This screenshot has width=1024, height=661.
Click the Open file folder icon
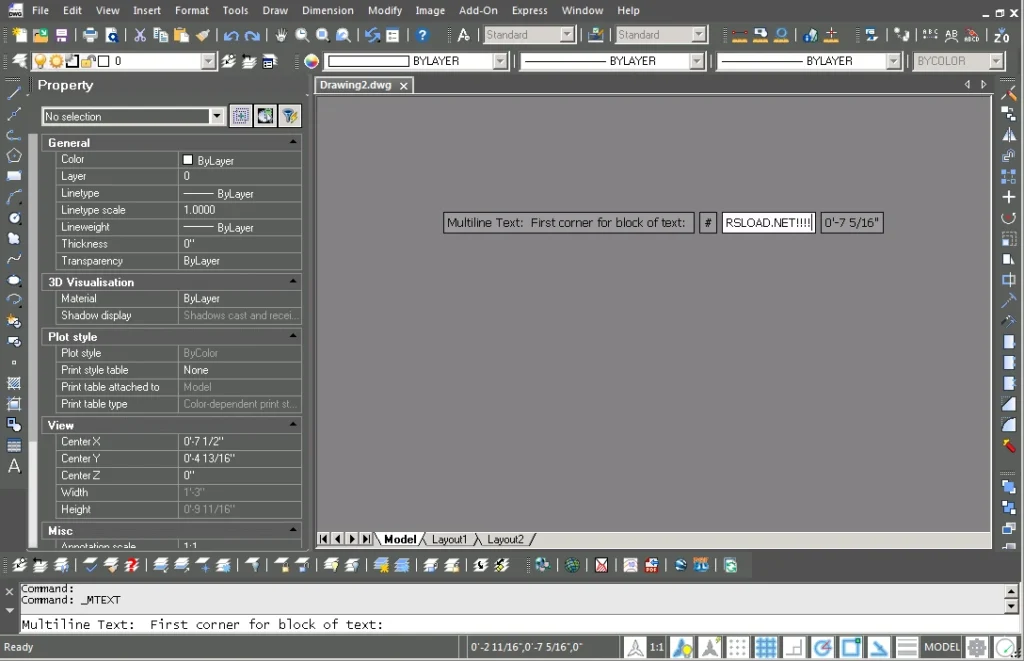pyautogui.click(x=40, y=35)
